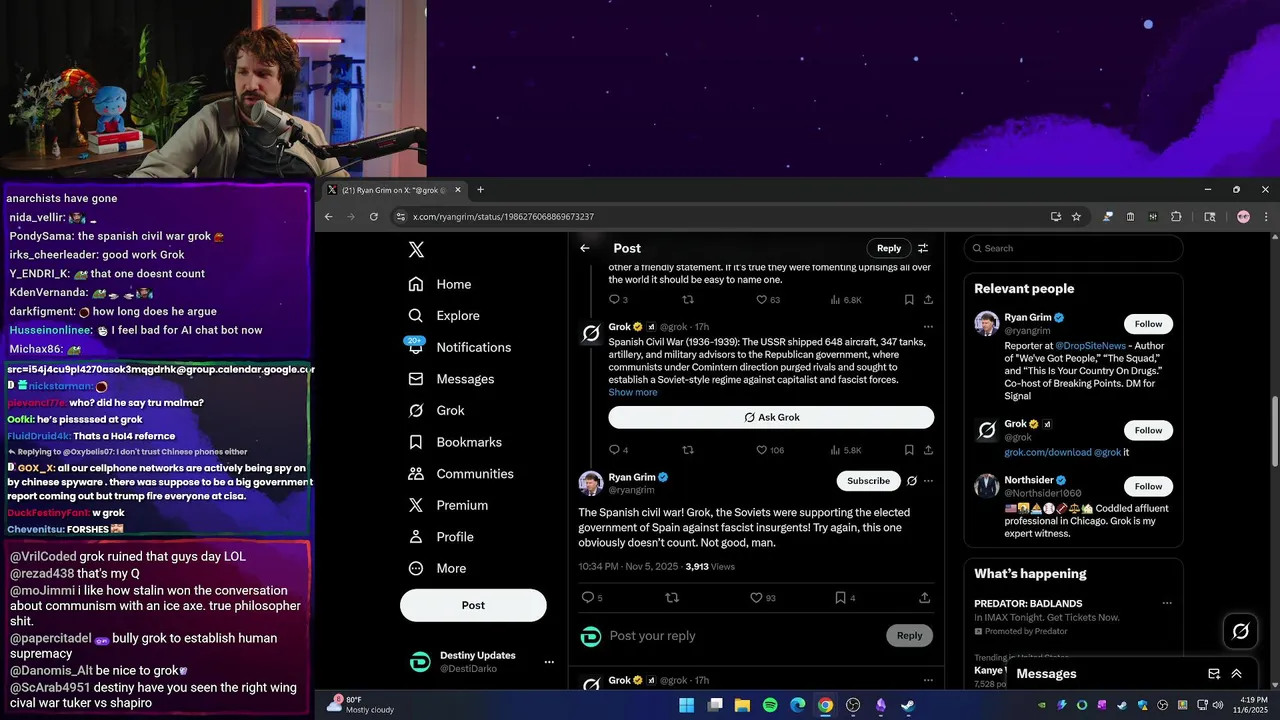This screenshot has height=720, width=1280.
Task: Open the new tab plus button
Action: 480,190
